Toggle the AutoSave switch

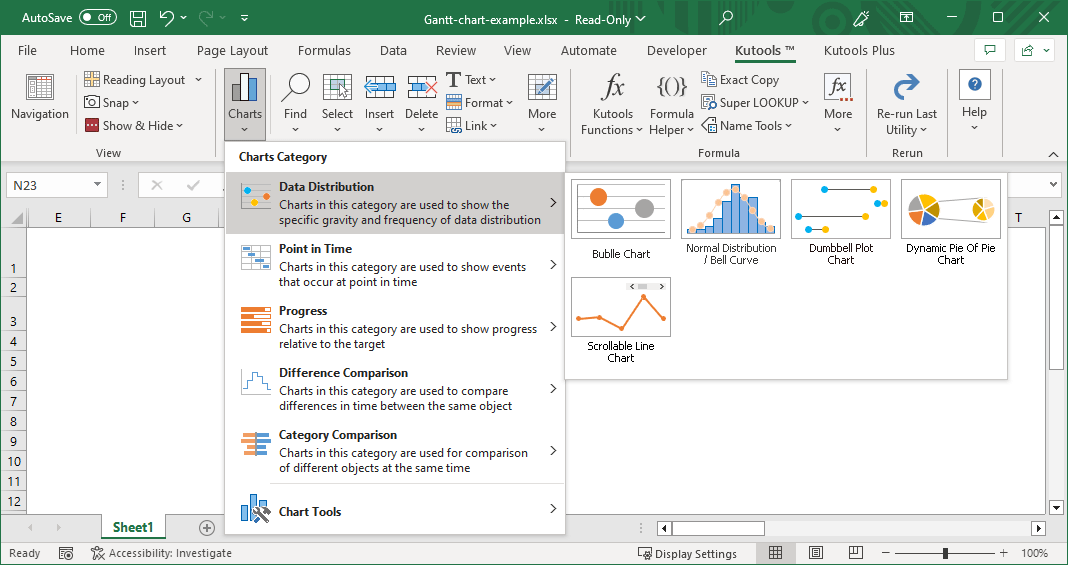pyautogui.click(x=98, y=18)
